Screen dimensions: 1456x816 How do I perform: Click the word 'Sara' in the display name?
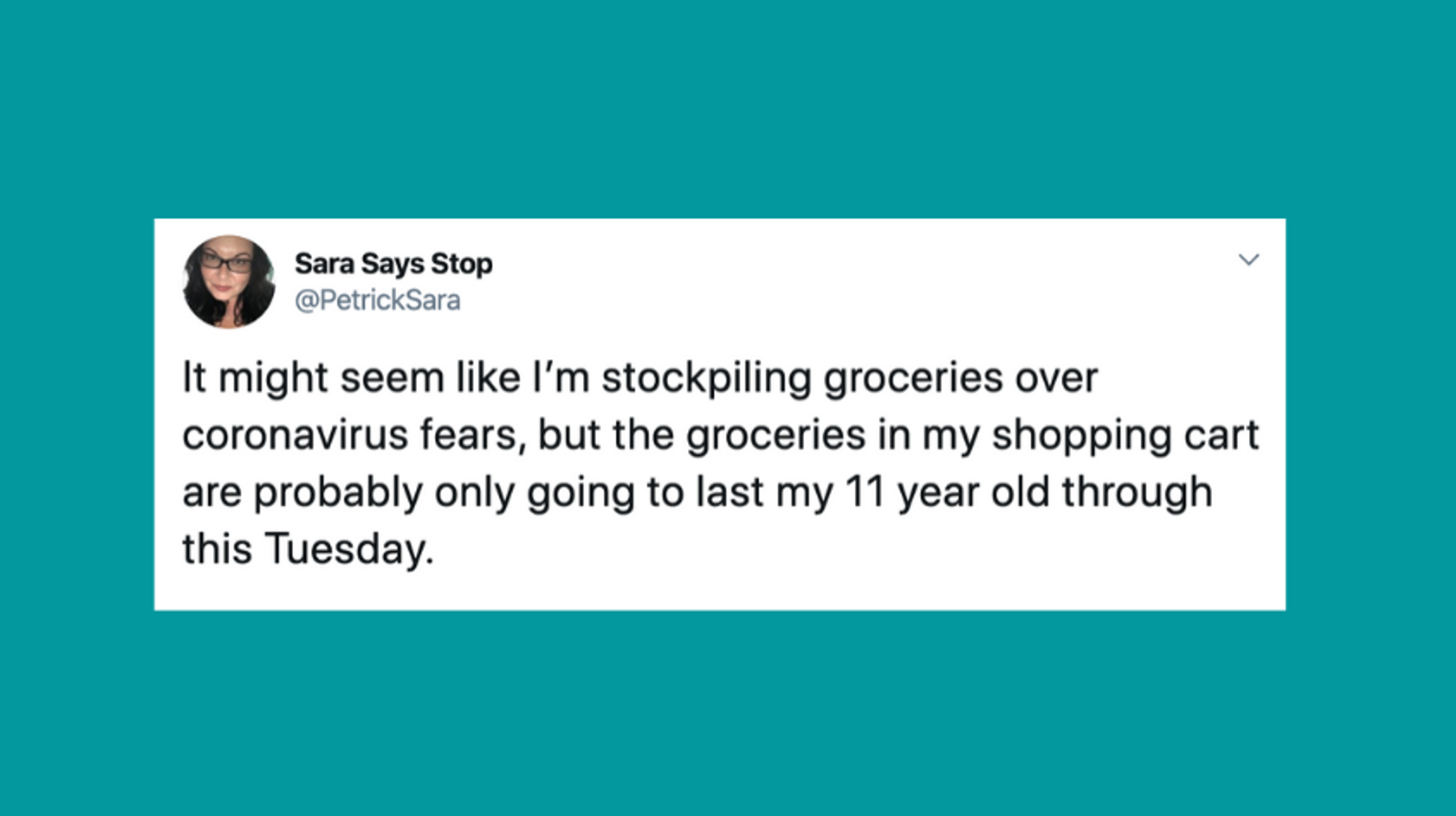point(323,264)
